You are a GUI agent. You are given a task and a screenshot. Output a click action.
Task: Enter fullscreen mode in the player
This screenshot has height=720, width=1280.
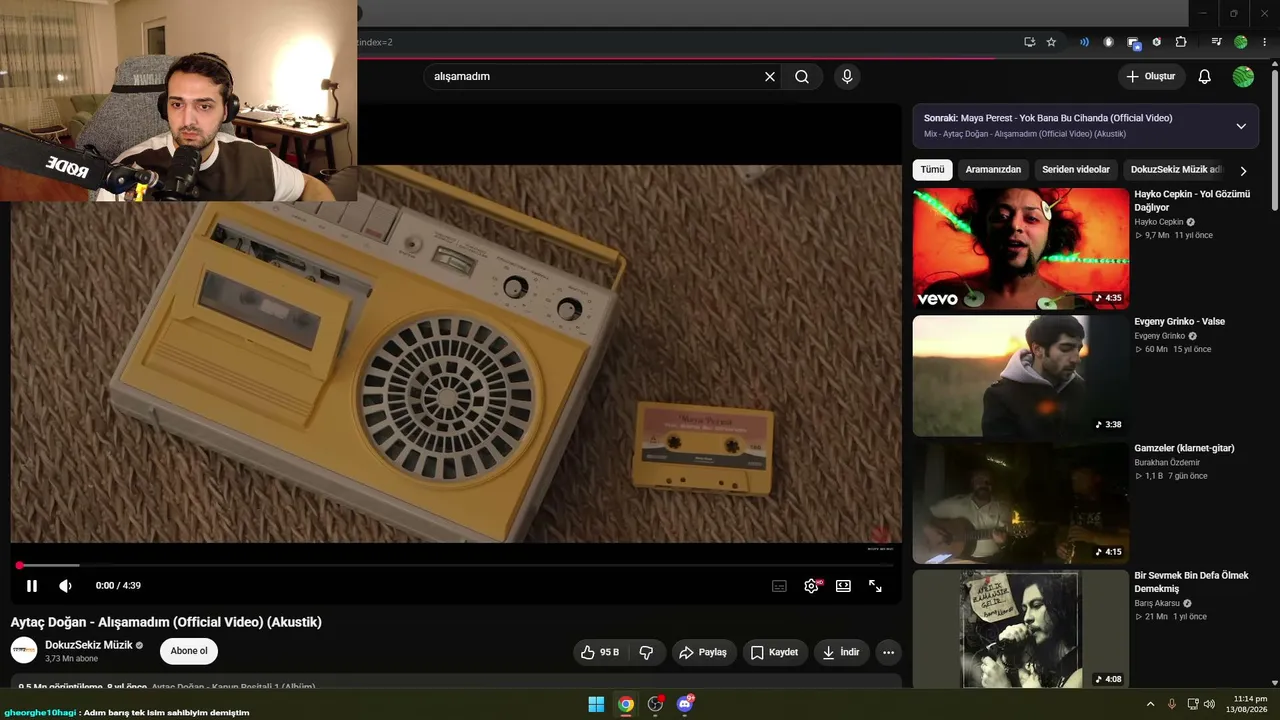pyautogui.click(x=875, y=586)
